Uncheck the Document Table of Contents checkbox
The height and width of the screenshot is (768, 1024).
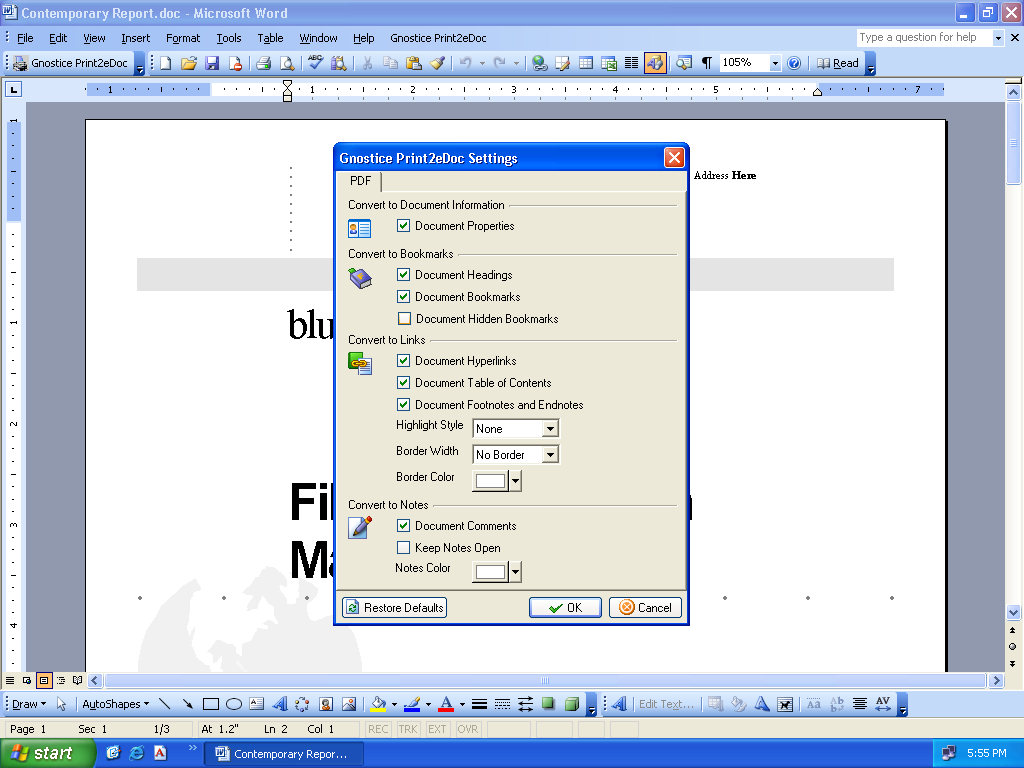pos(404,383)
